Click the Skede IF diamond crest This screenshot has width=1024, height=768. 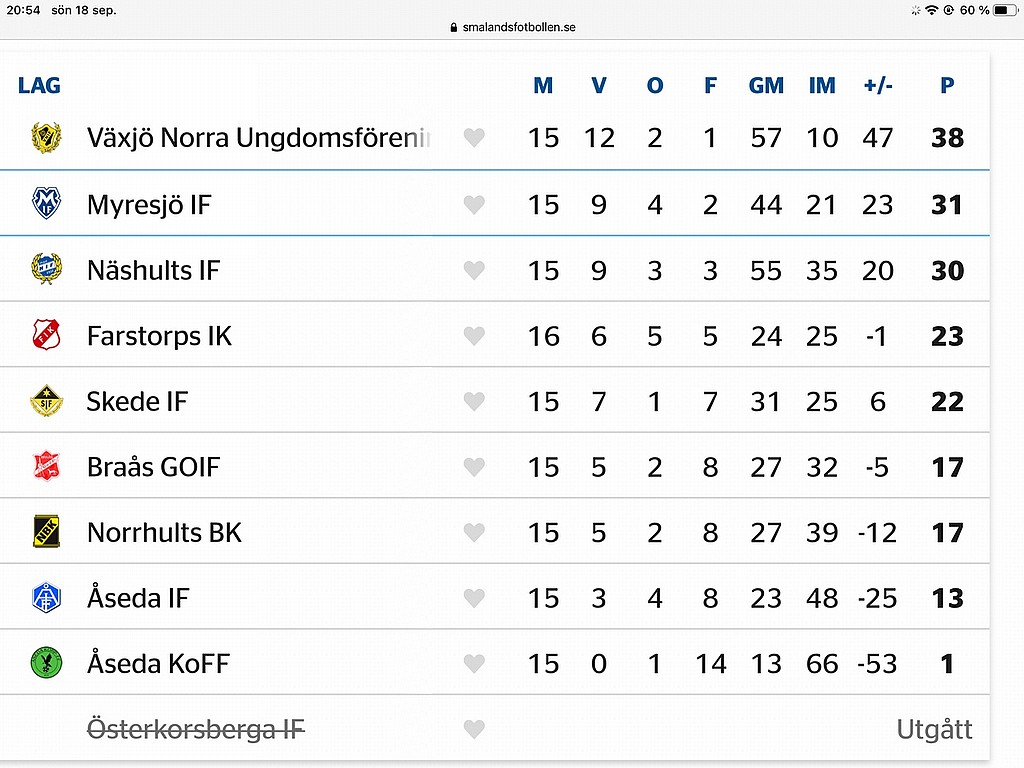[46, 400]
